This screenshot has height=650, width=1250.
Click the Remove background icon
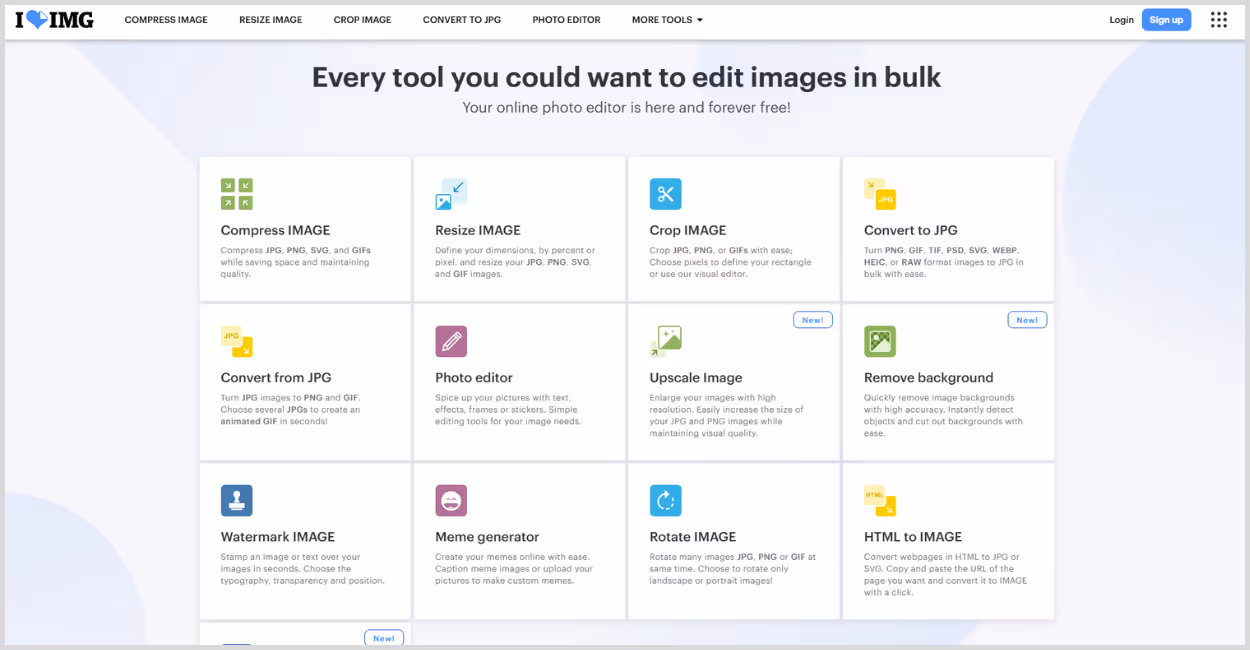click(x=880, y=342)
